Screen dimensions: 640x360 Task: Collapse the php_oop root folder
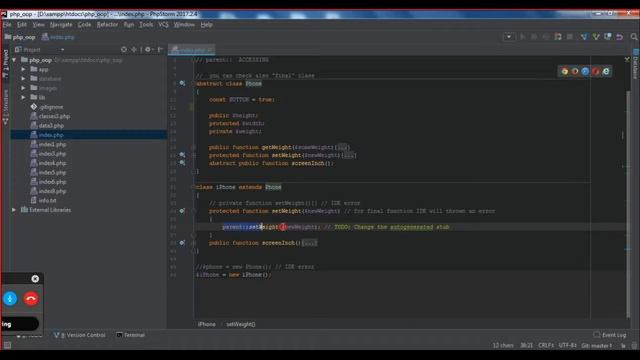(x=14, y=60)
